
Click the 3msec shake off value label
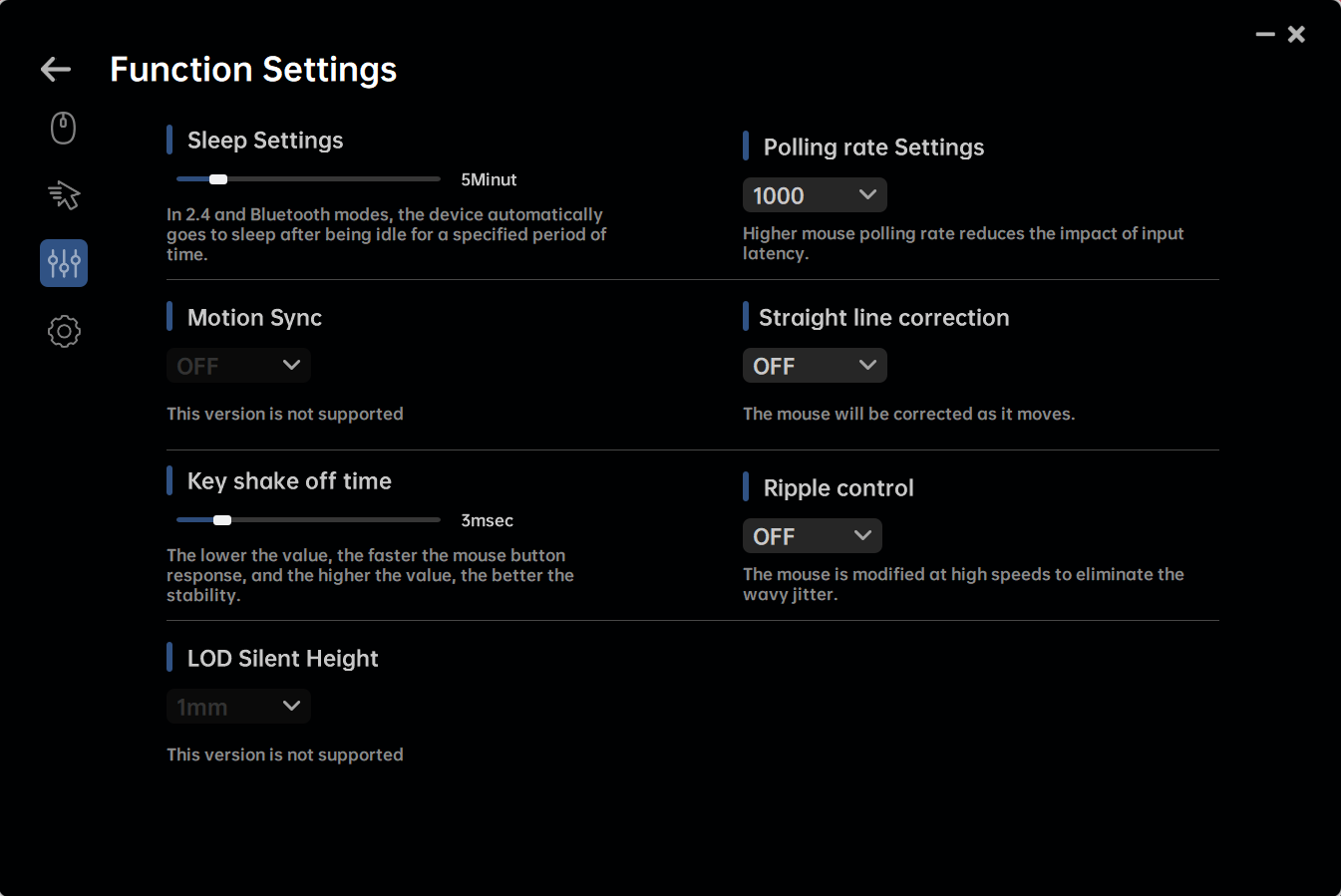point(487,521)
